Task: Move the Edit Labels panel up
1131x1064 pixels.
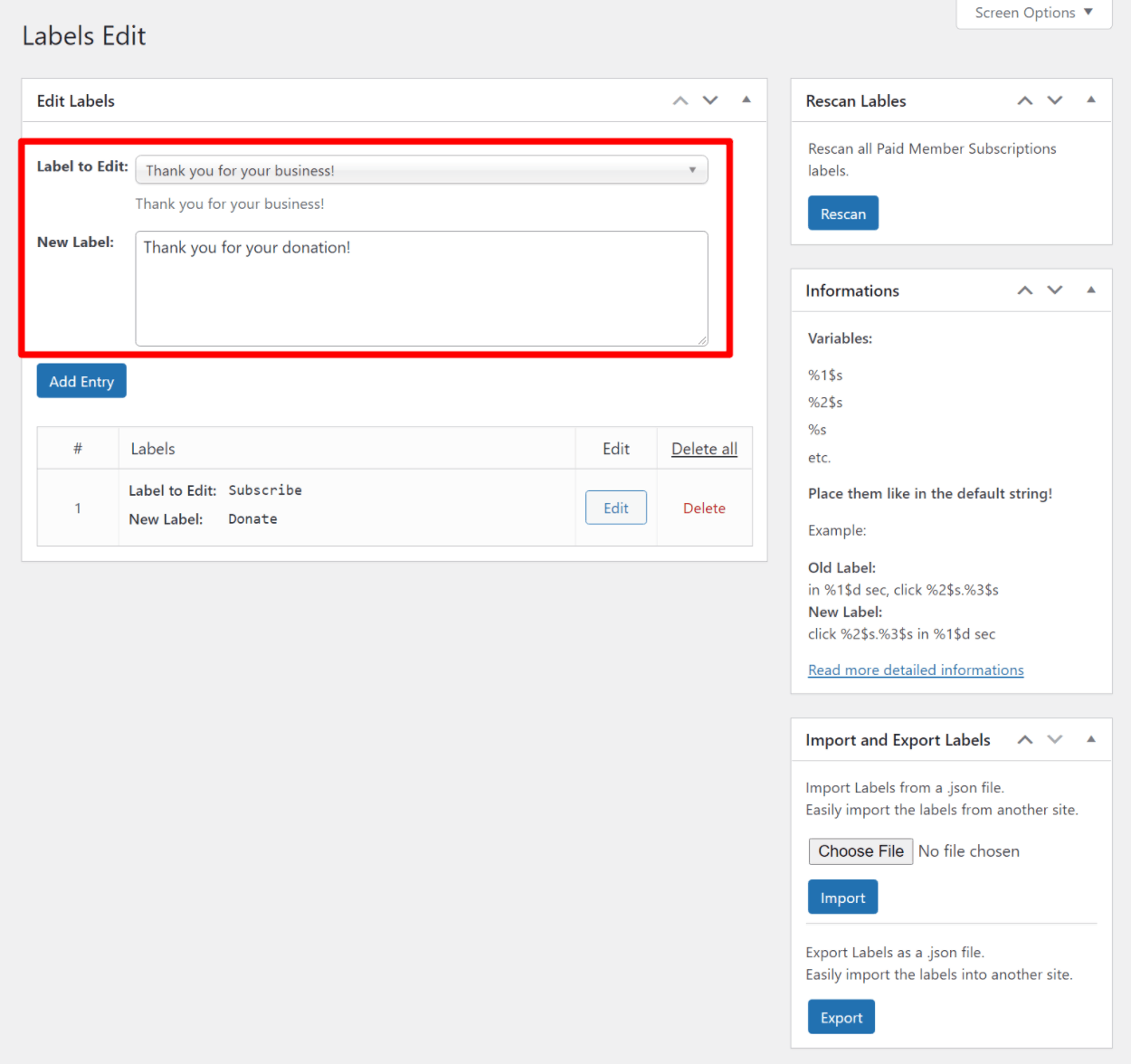Action: (680, 100)
